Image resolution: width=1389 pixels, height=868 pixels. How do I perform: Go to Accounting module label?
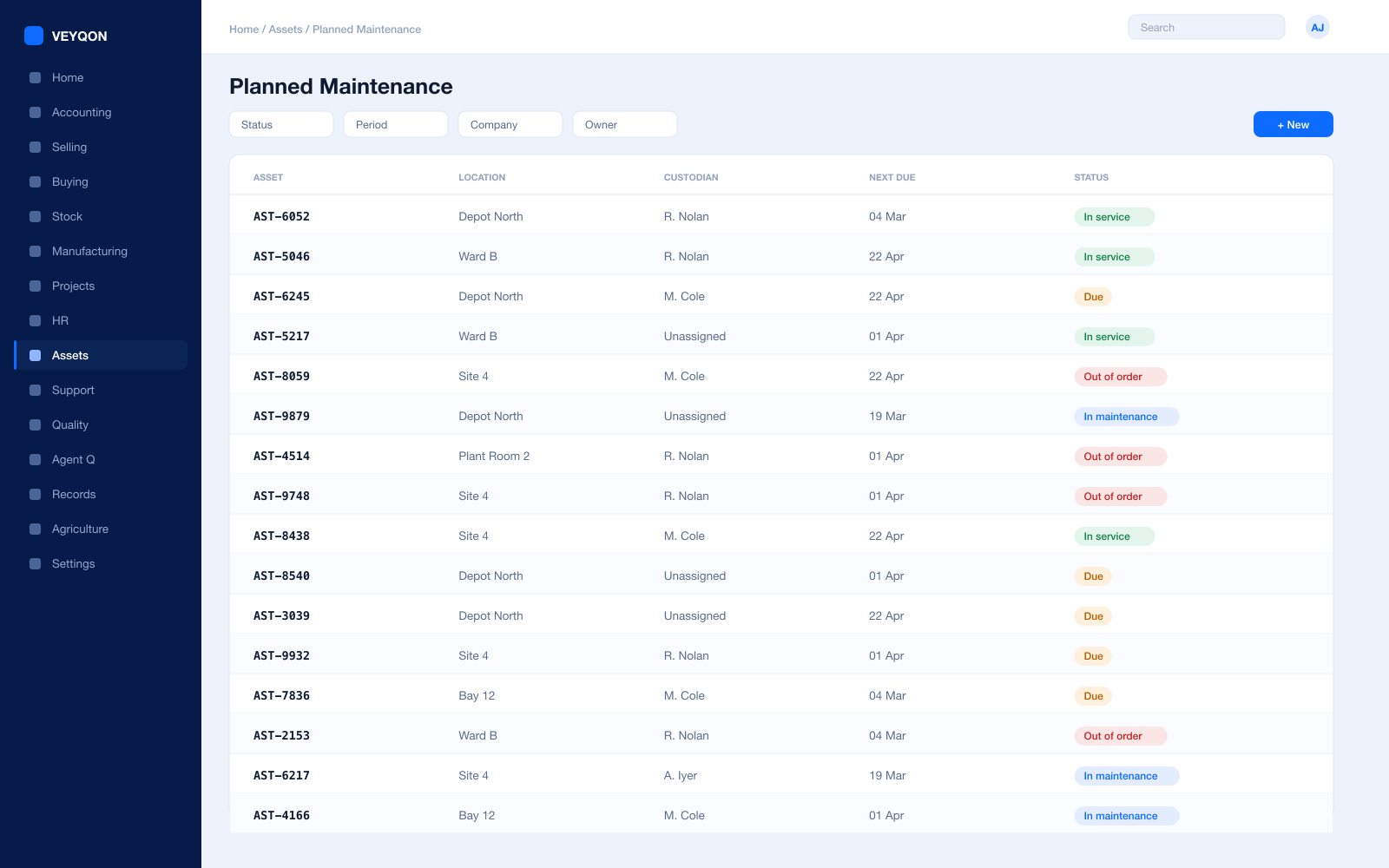coord(82,112)
